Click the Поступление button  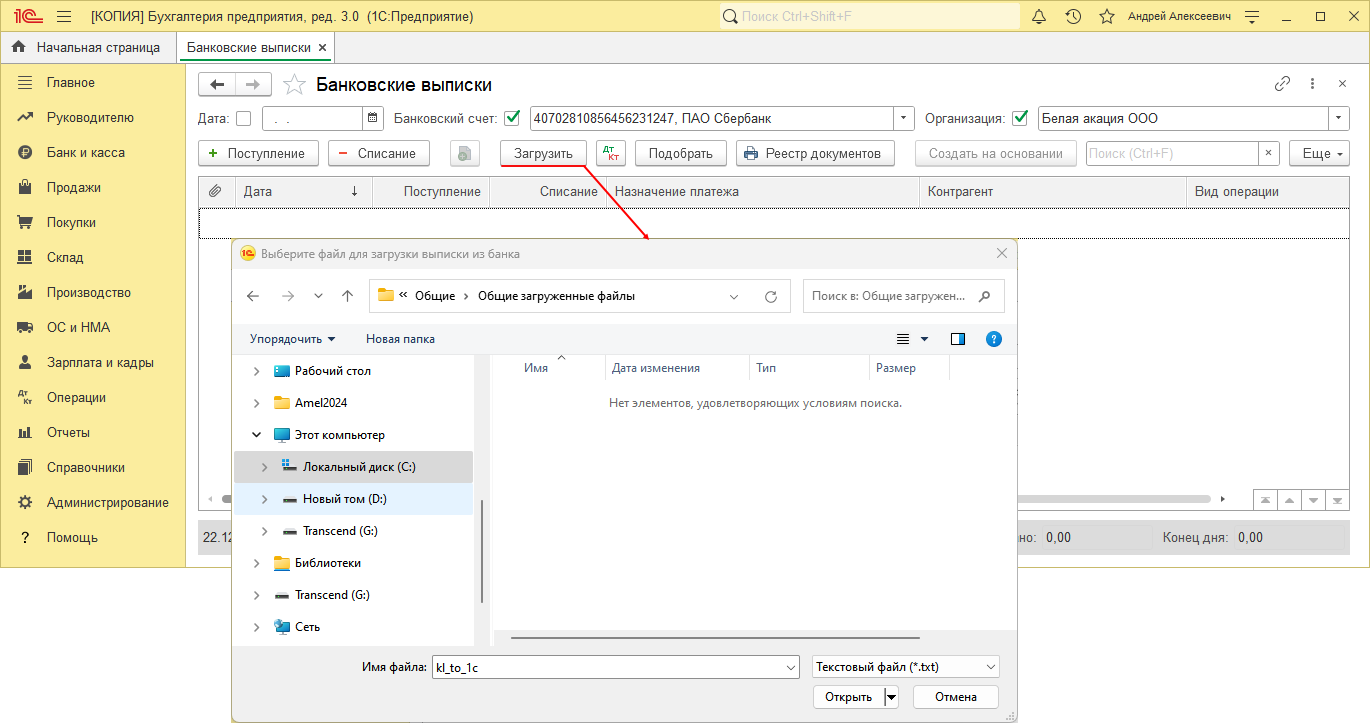coord(259,153)
